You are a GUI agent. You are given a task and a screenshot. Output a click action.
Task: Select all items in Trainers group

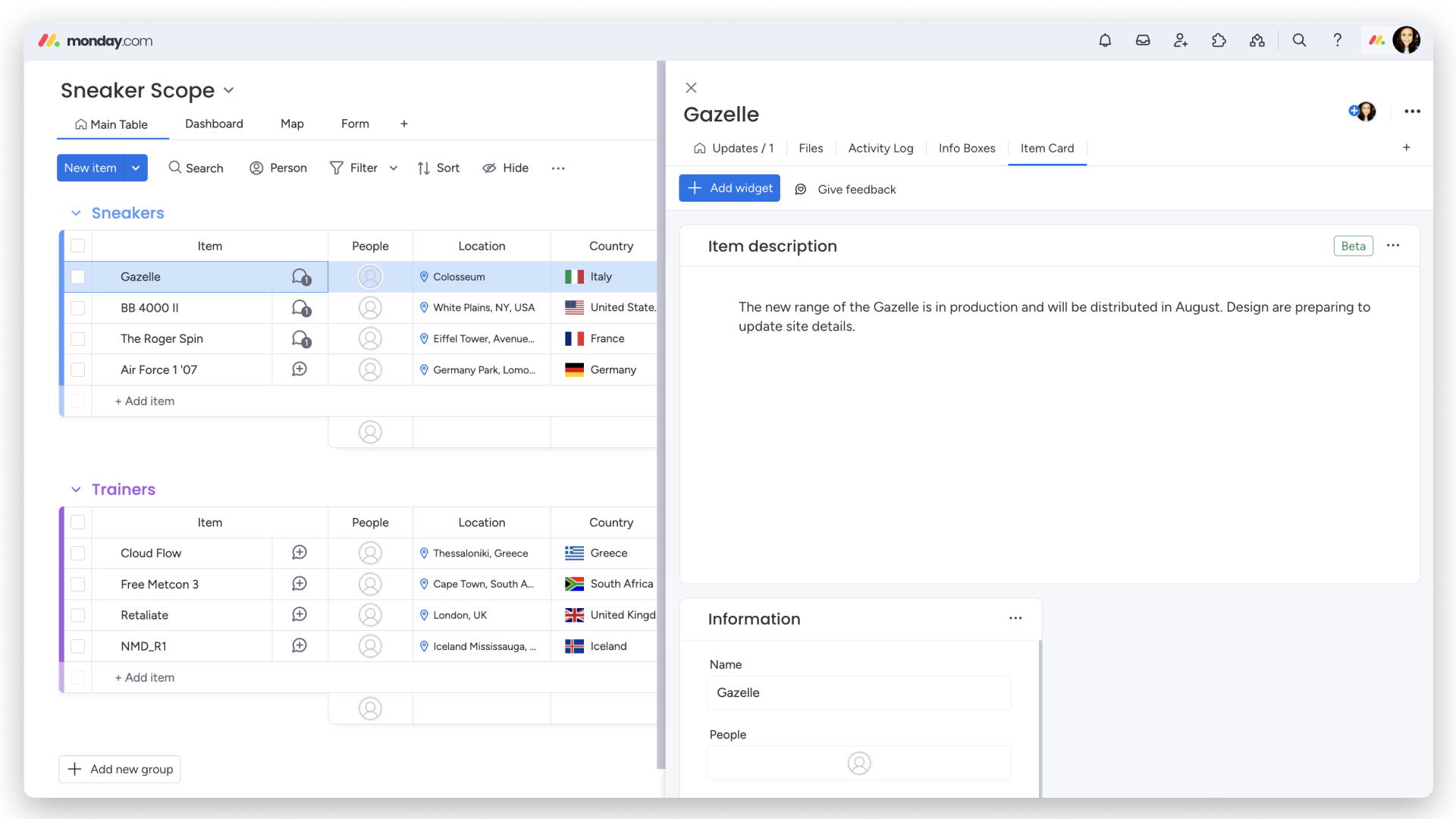coord(77,522)
